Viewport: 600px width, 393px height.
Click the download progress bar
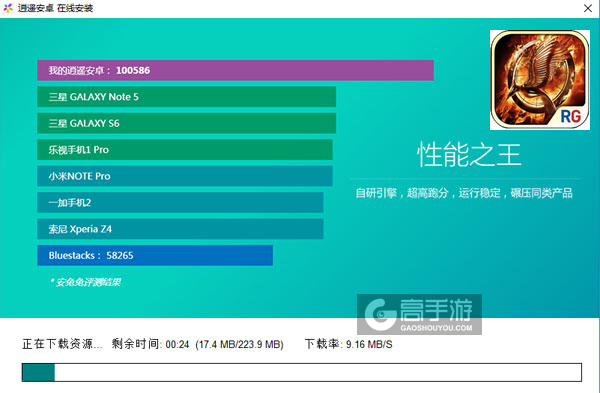[x=302, y=372]
